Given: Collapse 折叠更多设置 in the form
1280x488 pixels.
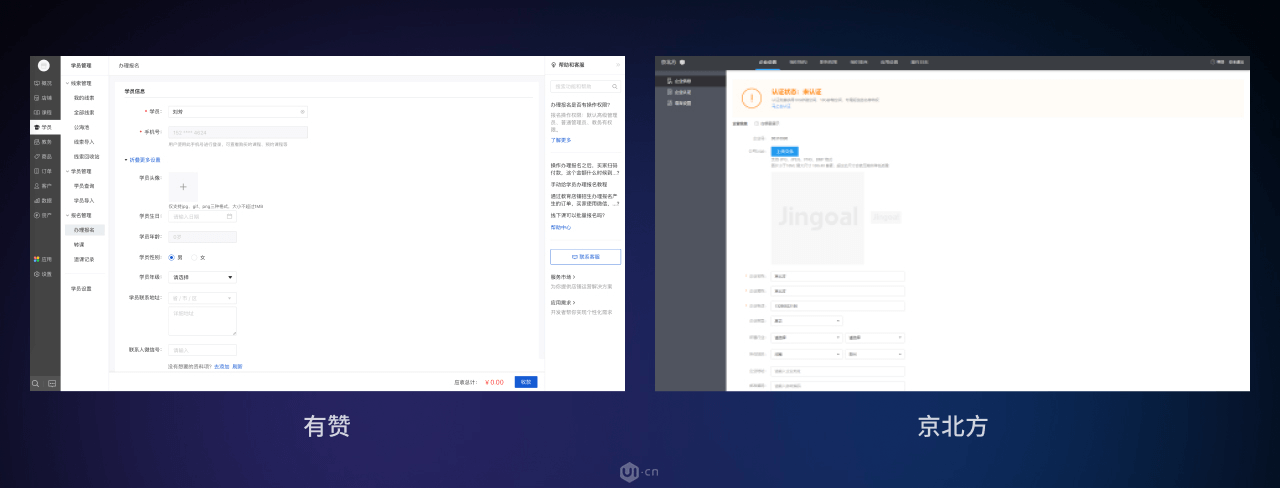Looking at the screenshot, I should pyautogui.click(x=142, y=159).
